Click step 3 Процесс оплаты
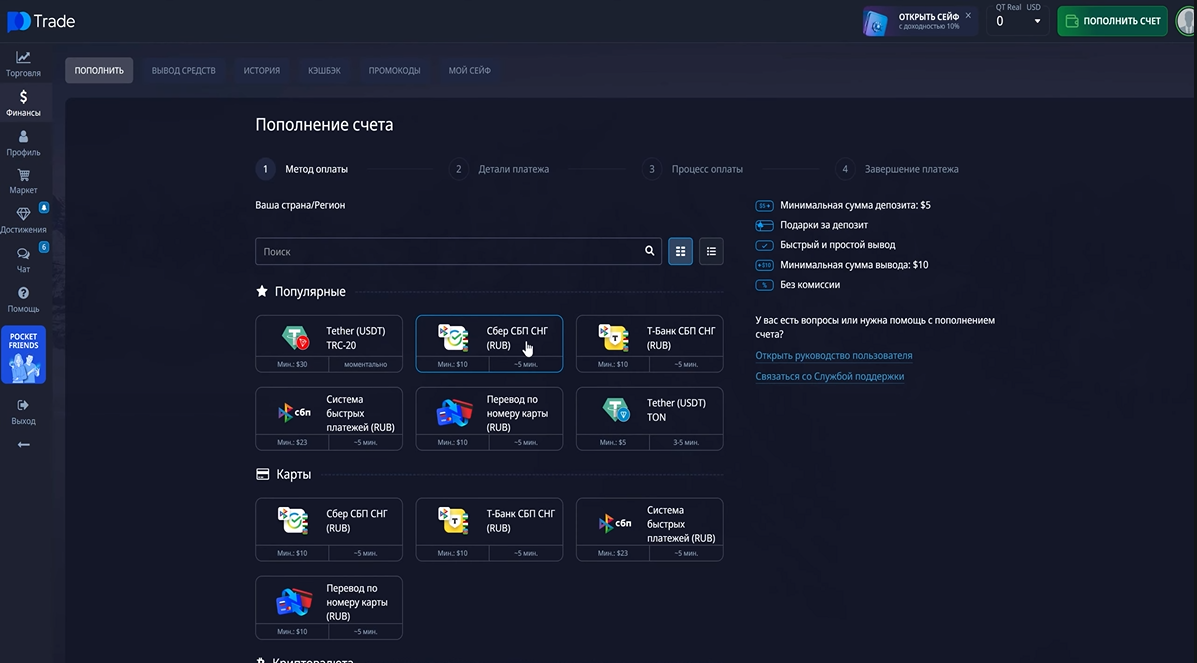Image resolution: width=1197 pixels, height=663 pixels. [692, 169]
